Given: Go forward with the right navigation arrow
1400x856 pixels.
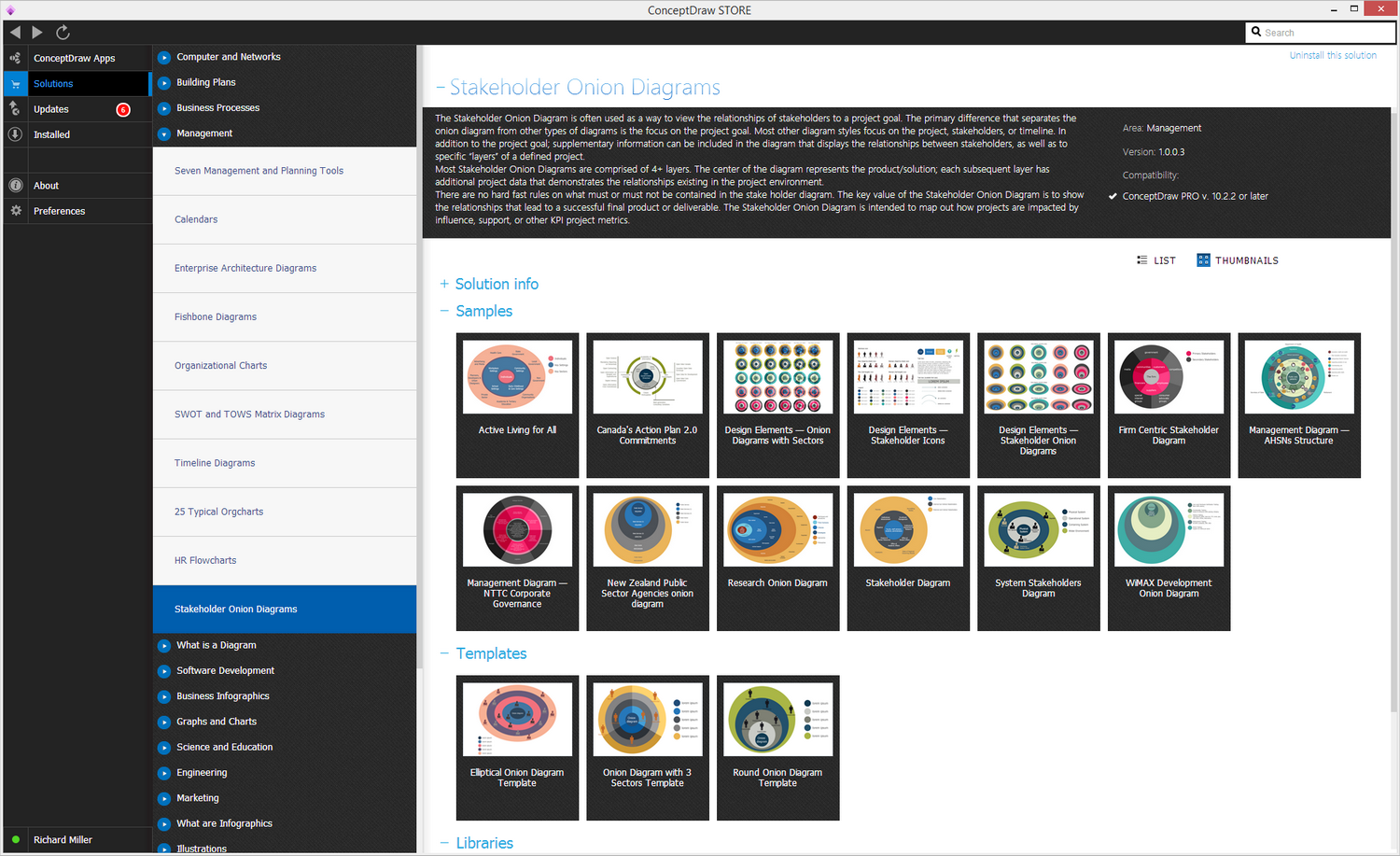Looking at the screenshot, I should point(37,33).
